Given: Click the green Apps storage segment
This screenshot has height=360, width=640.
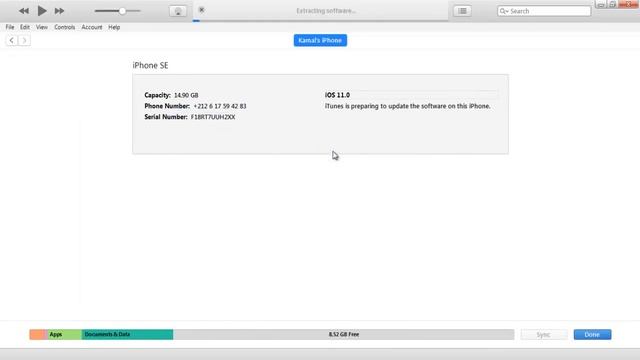Looking at the screenshot, I should (64, 334).
